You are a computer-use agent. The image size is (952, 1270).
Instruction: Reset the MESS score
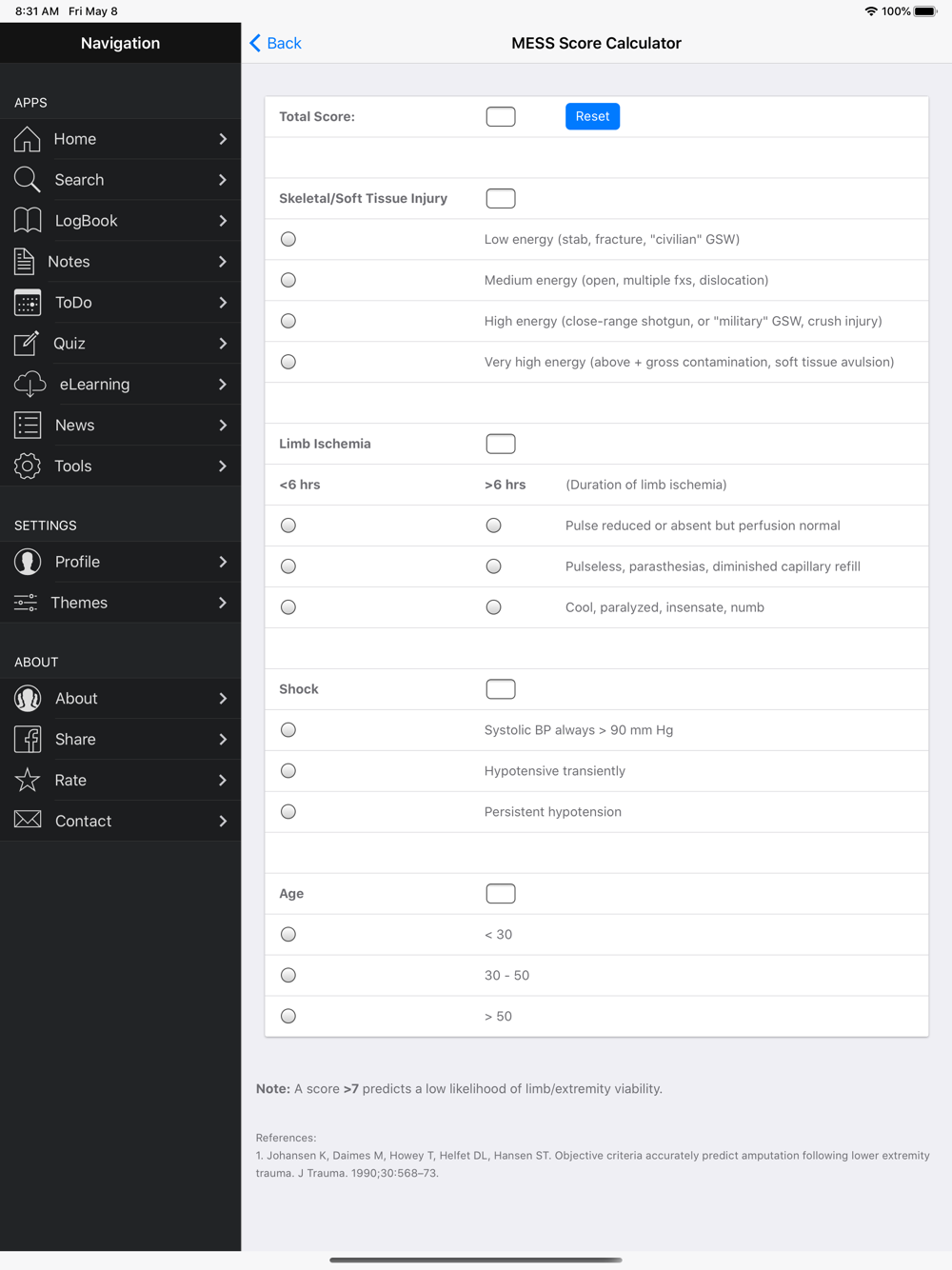pos(592,116)
